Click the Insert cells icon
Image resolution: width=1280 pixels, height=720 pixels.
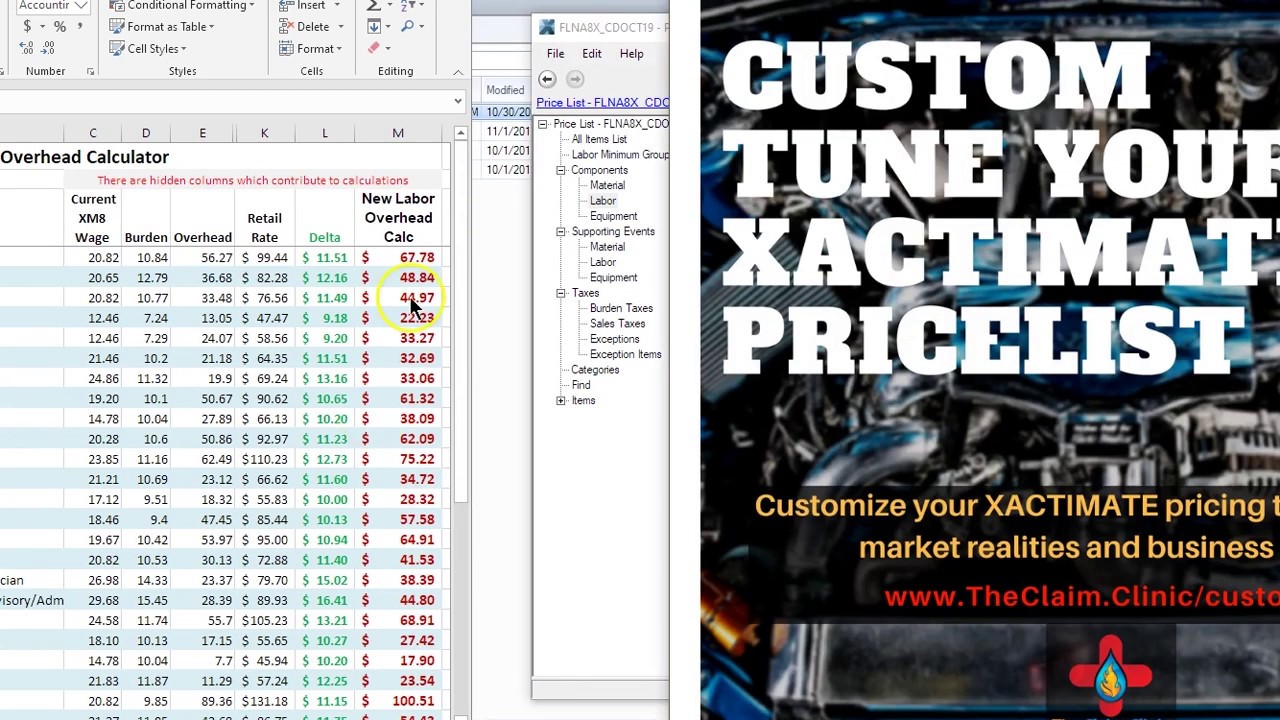pos(284,5)
